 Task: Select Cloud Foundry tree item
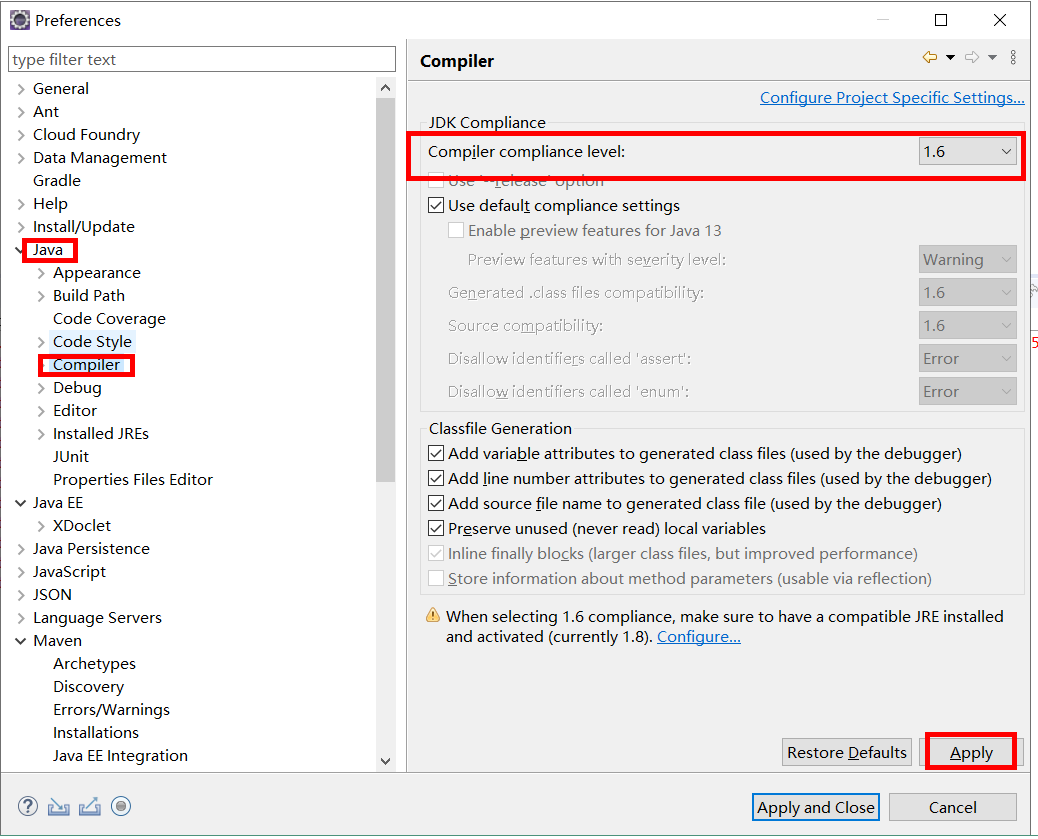click(87, 135)
